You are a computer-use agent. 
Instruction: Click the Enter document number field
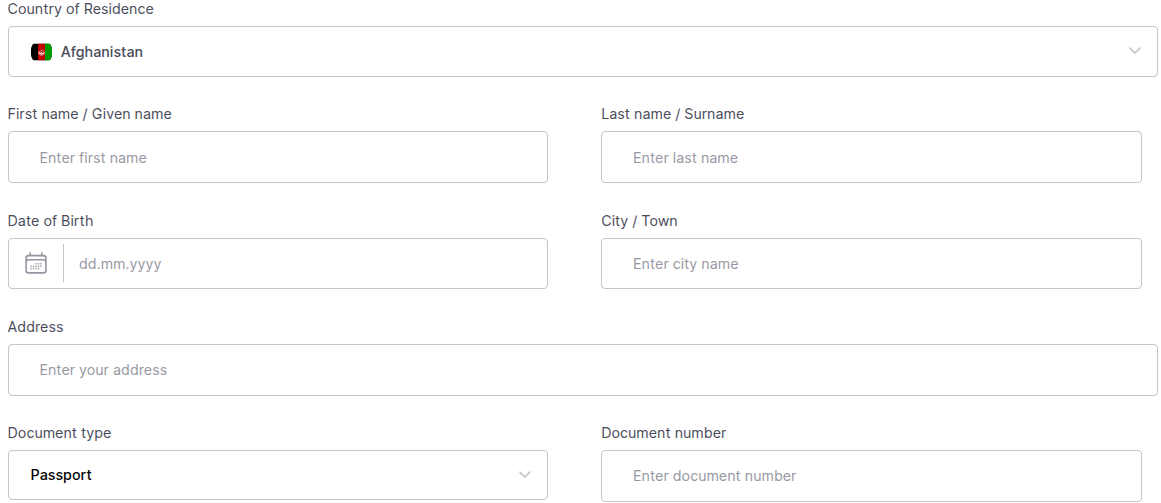click(x=870, y=476)
